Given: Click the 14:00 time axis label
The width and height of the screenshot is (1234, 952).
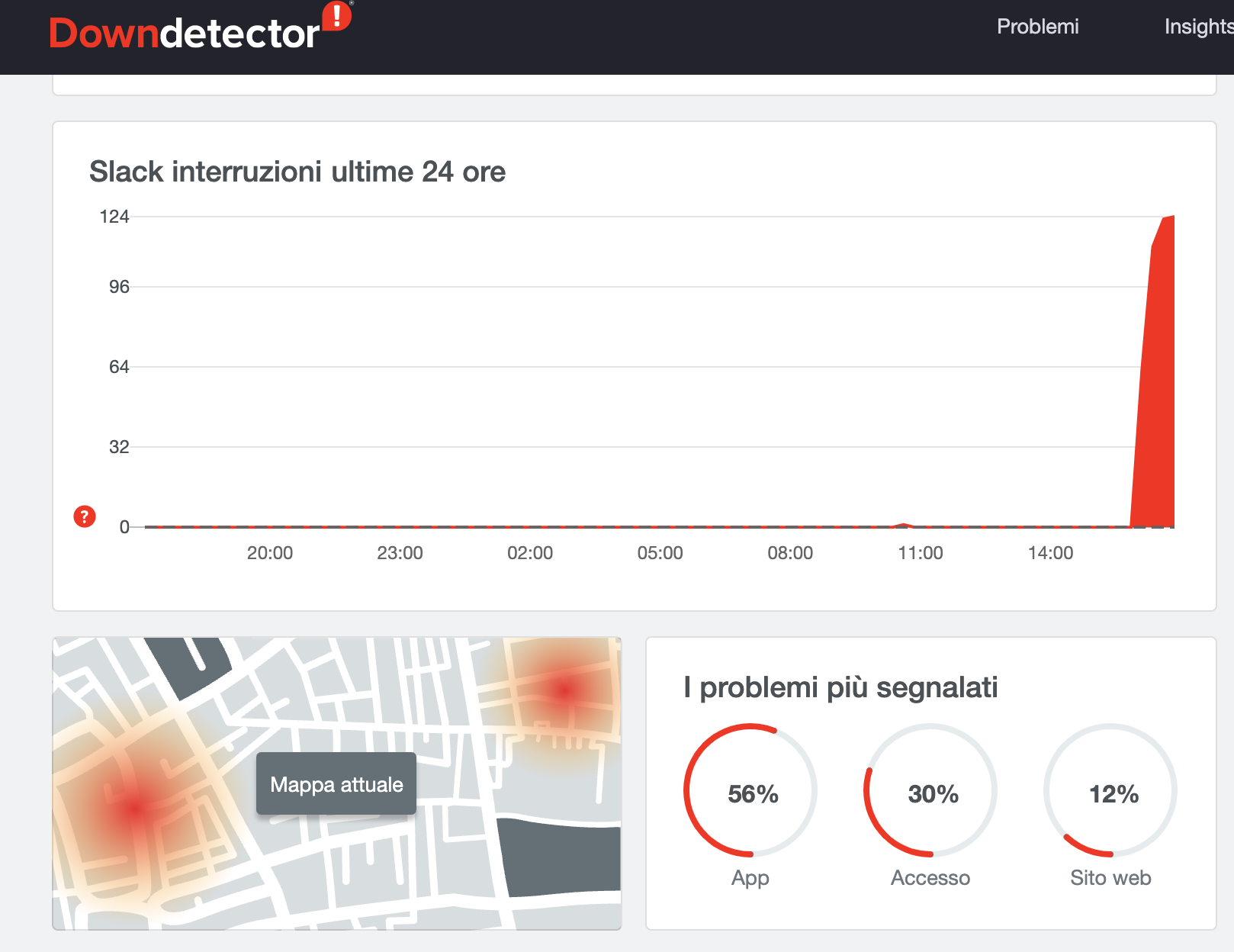Looking at the screenshot, I should (x=1051, y=553).
